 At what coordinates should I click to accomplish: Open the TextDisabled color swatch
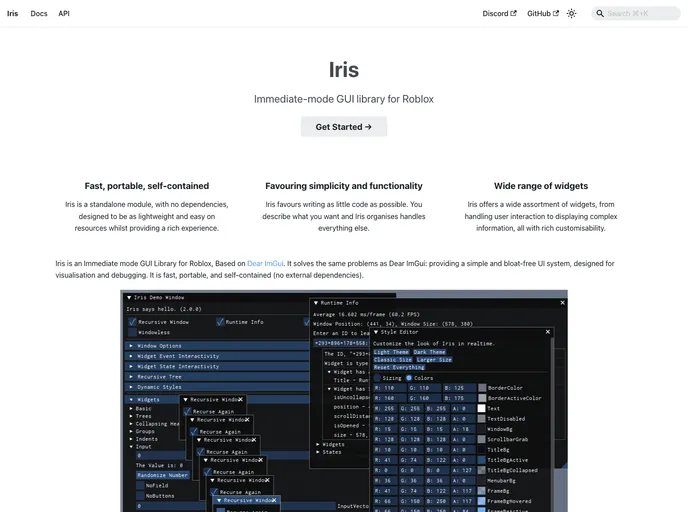(482, 419)
